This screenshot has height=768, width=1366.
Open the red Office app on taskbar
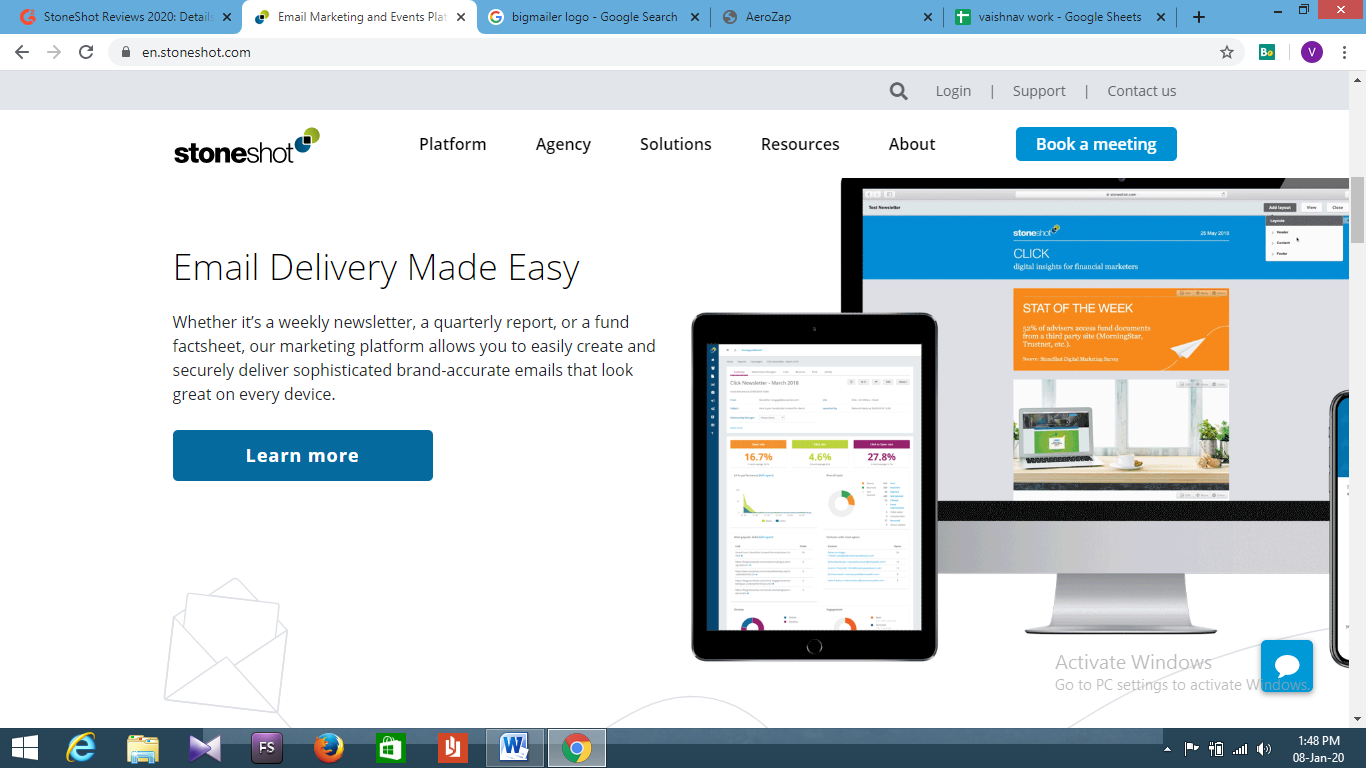tap(452, 748)
